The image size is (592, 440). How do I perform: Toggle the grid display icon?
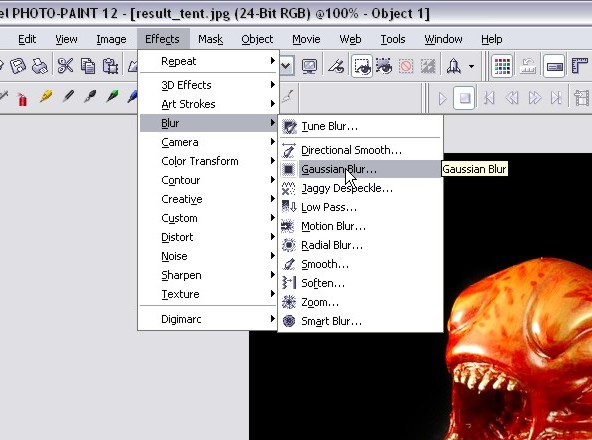(x=502, y=66)
